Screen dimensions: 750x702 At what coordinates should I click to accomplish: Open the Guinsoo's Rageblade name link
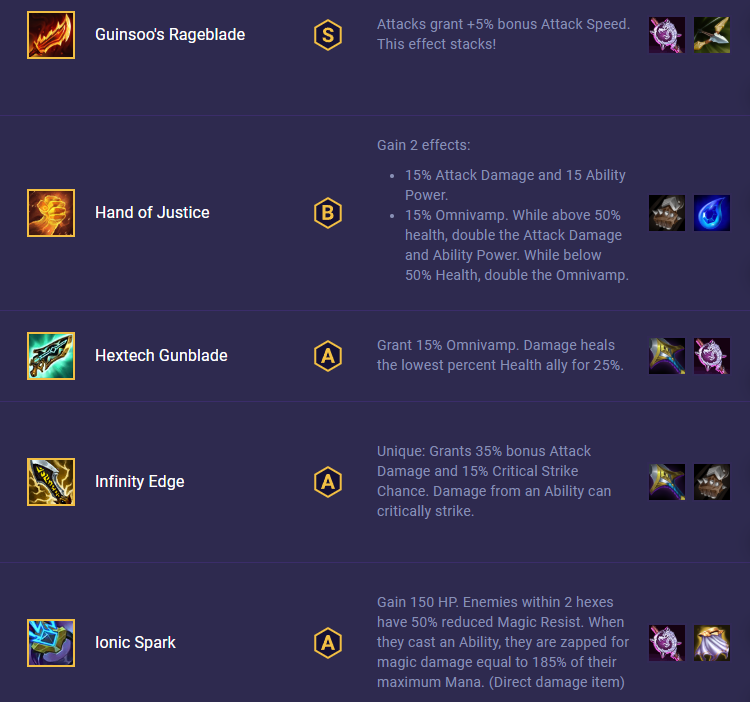[170, 34]
